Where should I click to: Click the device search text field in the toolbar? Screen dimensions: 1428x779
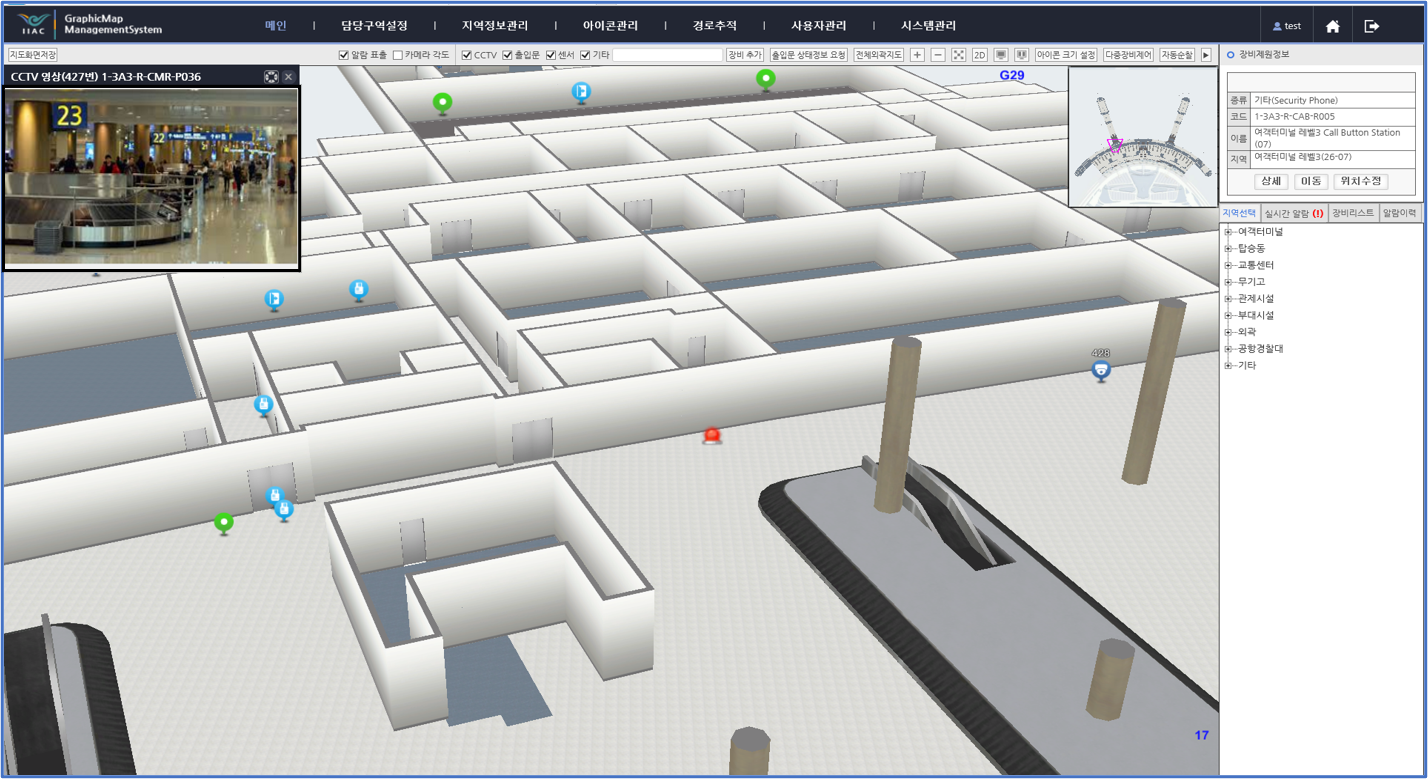point(667,55)
